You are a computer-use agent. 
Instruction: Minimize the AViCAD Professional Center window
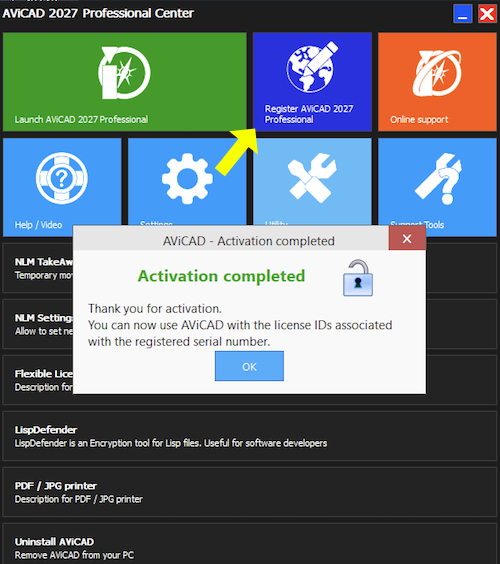pos(463,14)
